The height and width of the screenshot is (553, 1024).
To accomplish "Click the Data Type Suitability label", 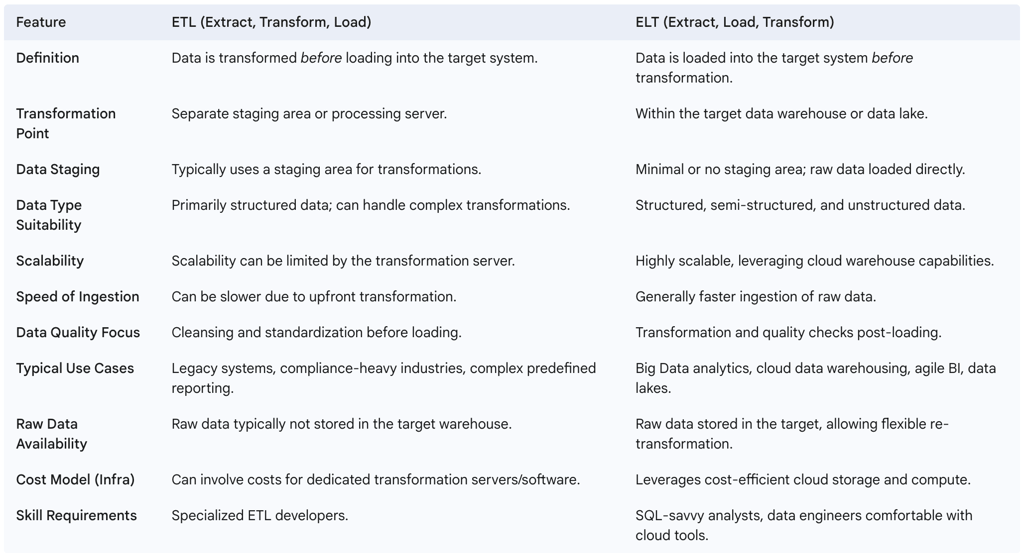I will [49, 215].
